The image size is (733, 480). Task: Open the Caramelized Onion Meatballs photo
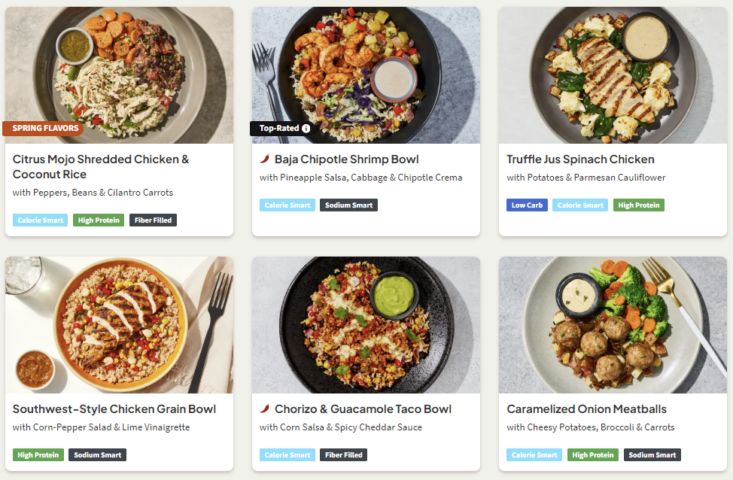click(612, 323)
